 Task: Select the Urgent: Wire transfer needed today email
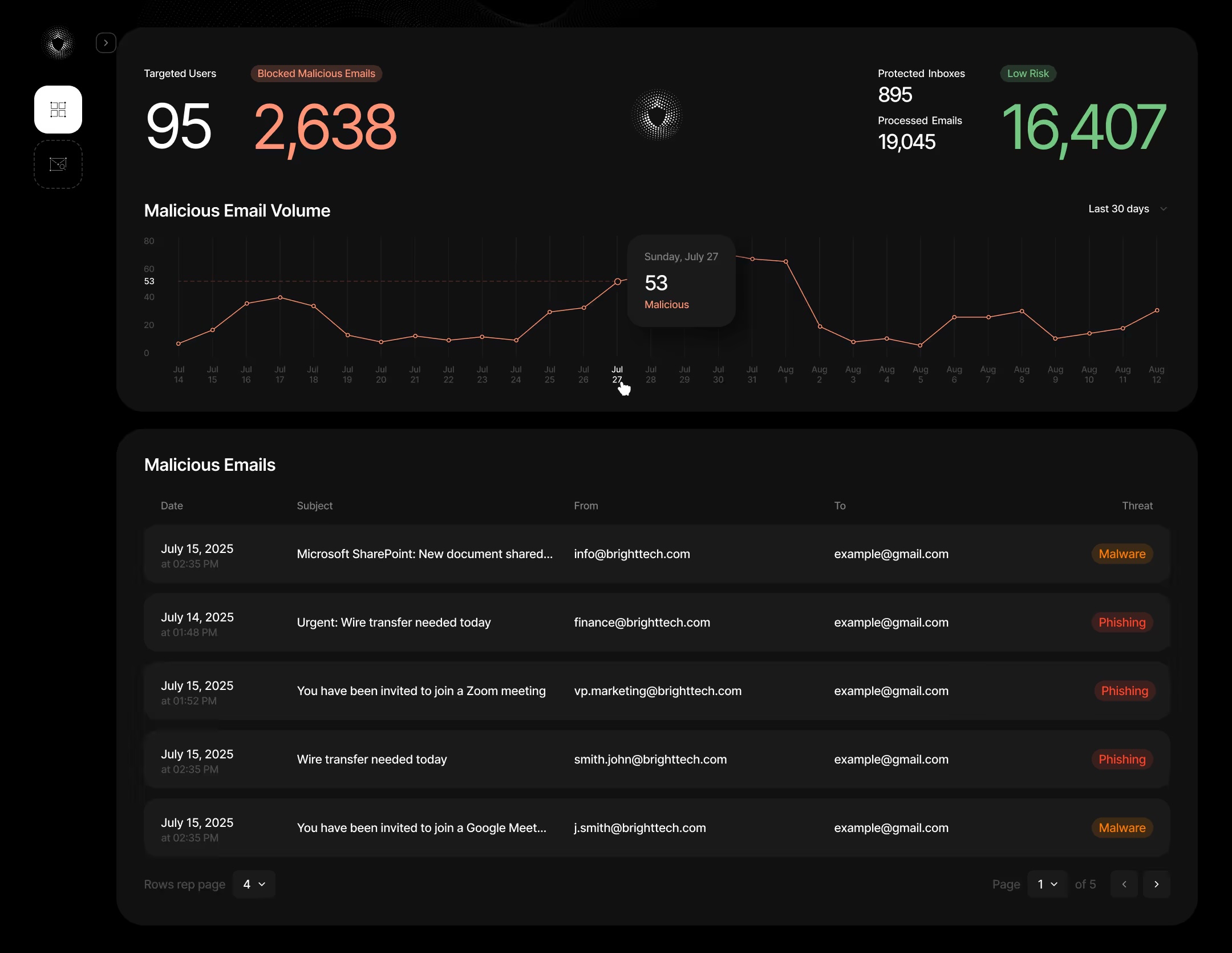394,623
